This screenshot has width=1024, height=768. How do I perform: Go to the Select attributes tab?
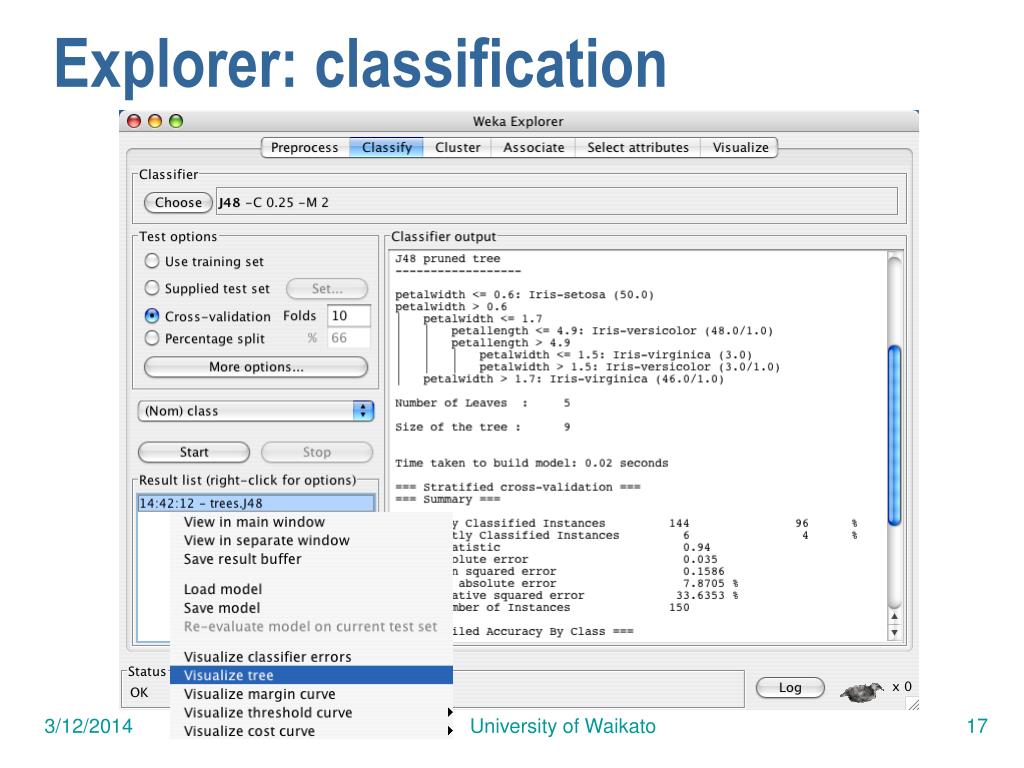(x=637, y=148)
